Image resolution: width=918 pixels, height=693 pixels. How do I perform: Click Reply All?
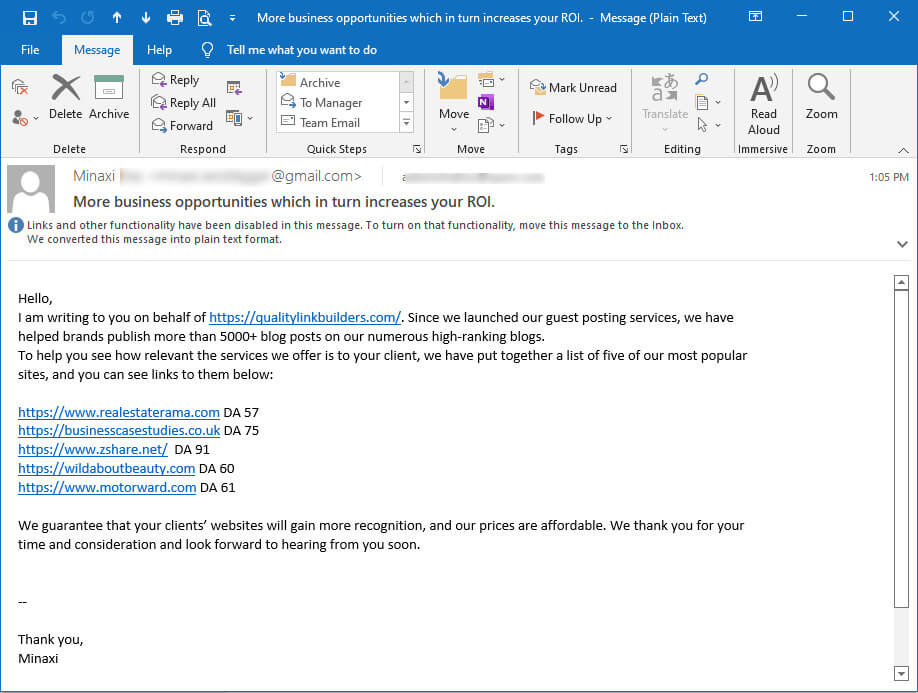point(184,102)
